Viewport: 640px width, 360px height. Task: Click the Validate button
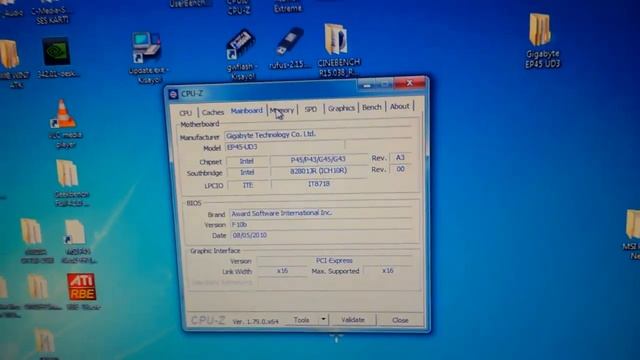click(x=353, y=320)
